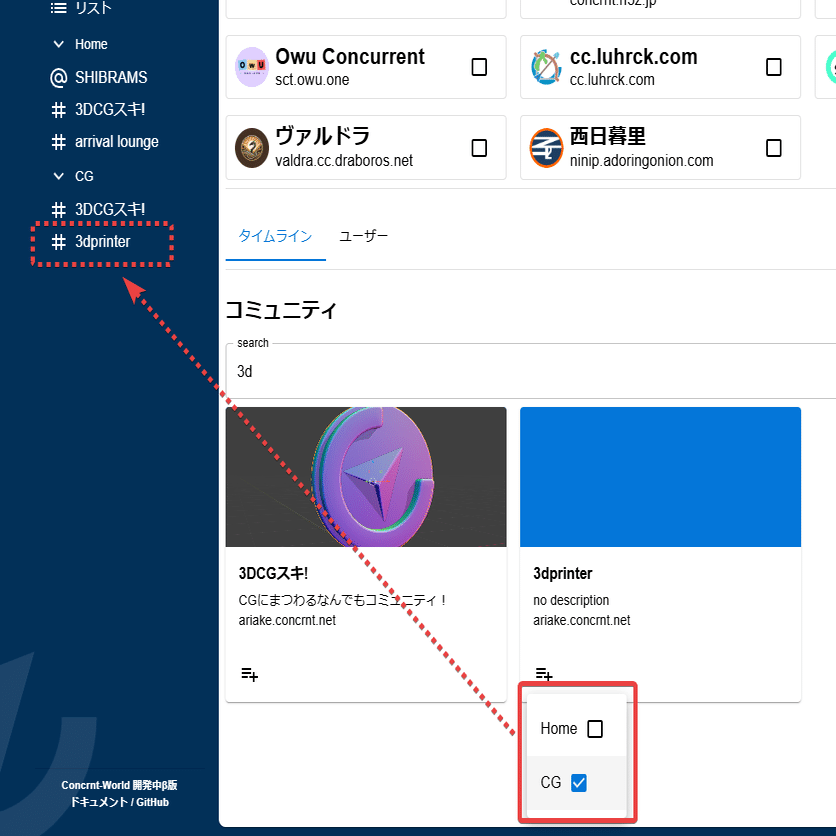This screenshot has width=836, height=836.
Task: Check the Owu Concurrent domain checkbox
Action: pos(479,67)
